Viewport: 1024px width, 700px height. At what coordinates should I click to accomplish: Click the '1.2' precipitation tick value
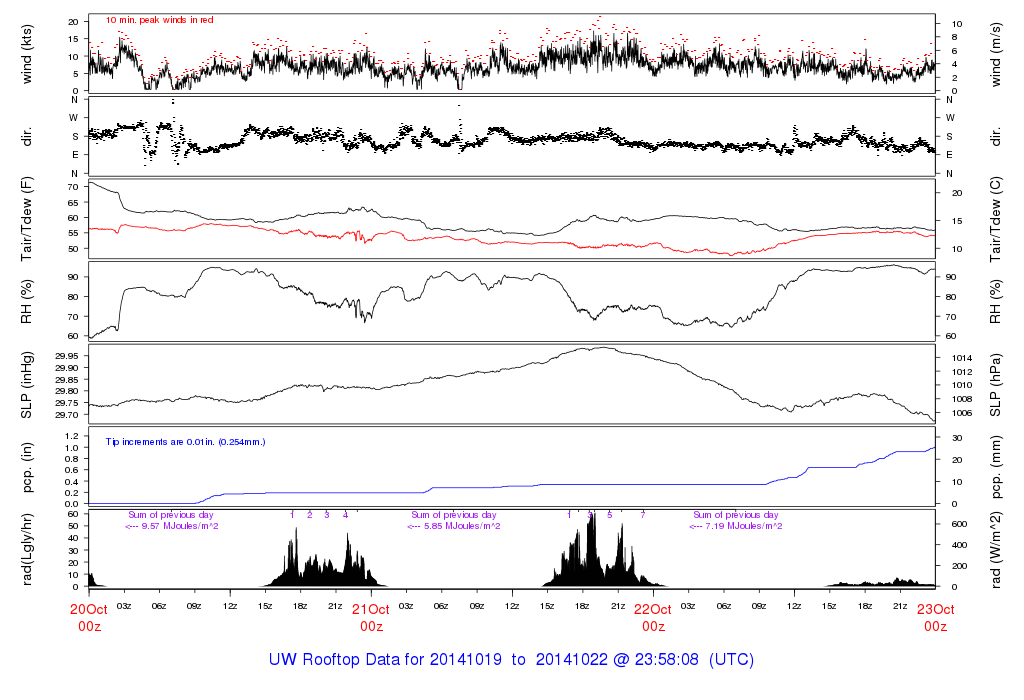72,436
